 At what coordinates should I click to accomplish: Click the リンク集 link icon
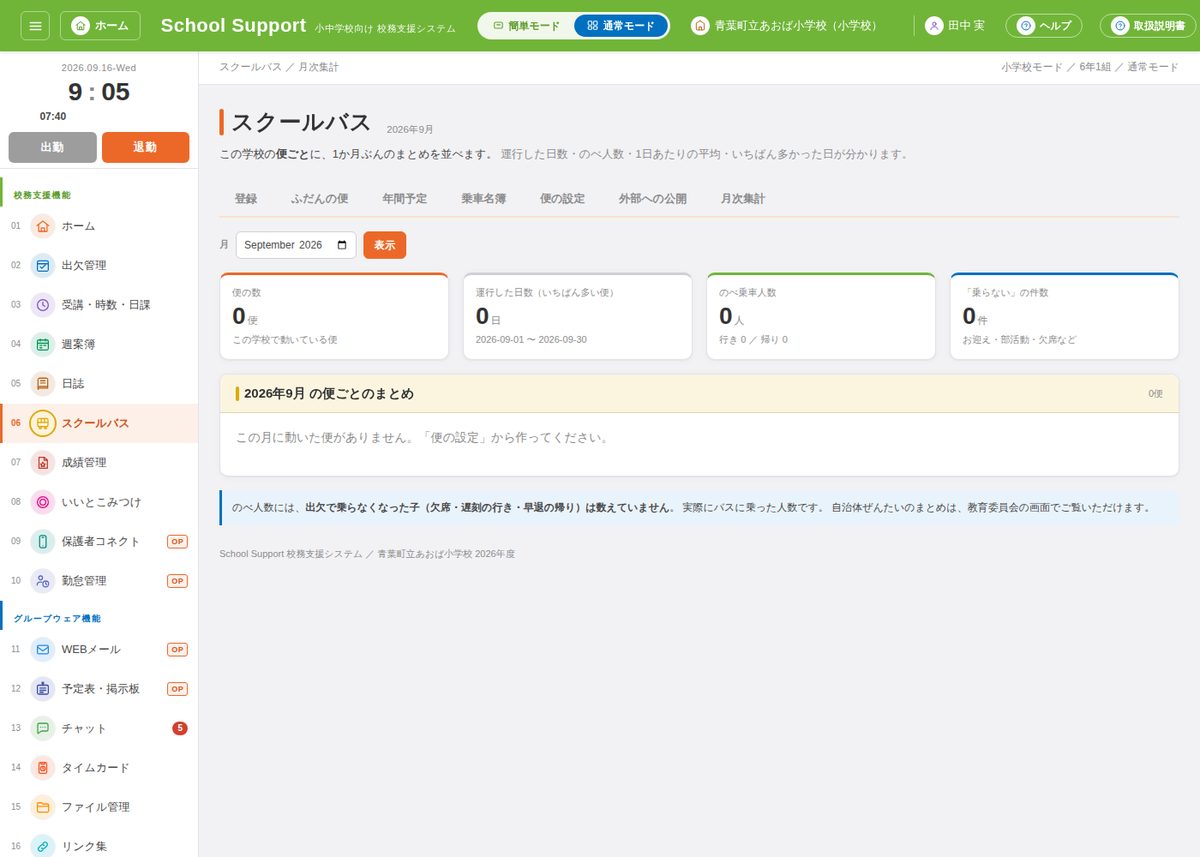pyautogui.click(x=43, y=846)
